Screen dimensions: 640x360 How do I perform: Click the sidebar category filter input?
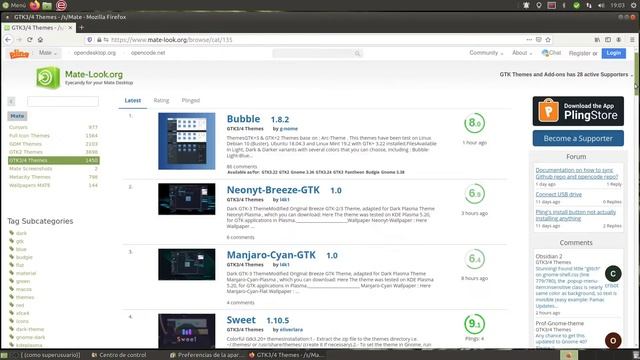[x=63, y=101]
